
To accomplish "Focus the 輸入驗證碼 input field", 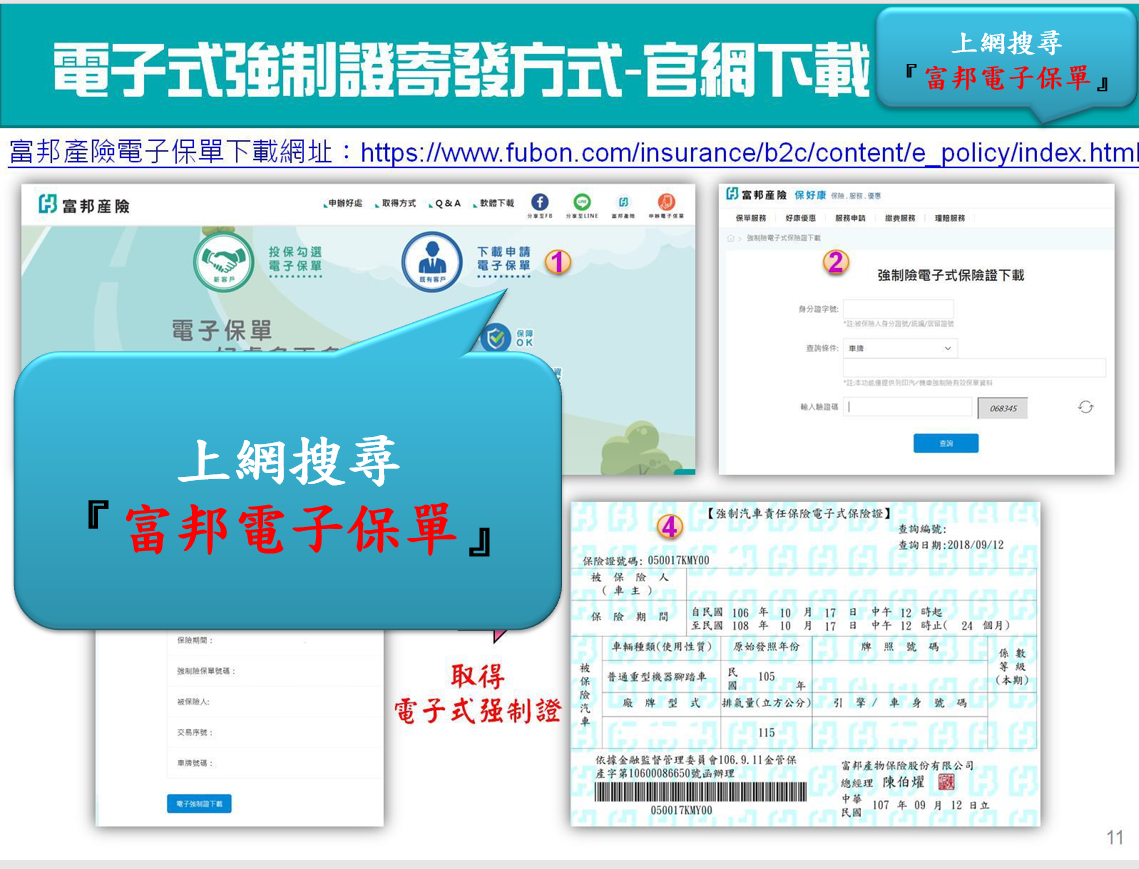I will pos(907,407).
